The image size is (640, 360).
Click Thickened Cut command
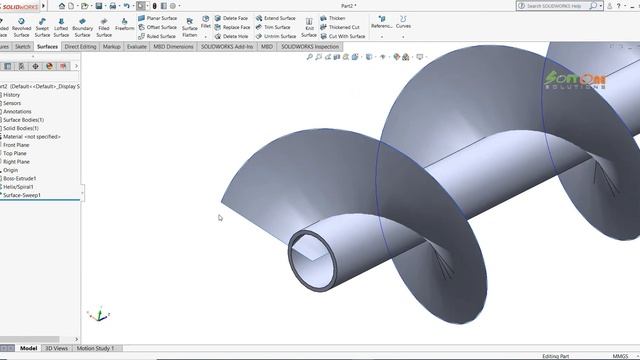click(x=340, y=27)
